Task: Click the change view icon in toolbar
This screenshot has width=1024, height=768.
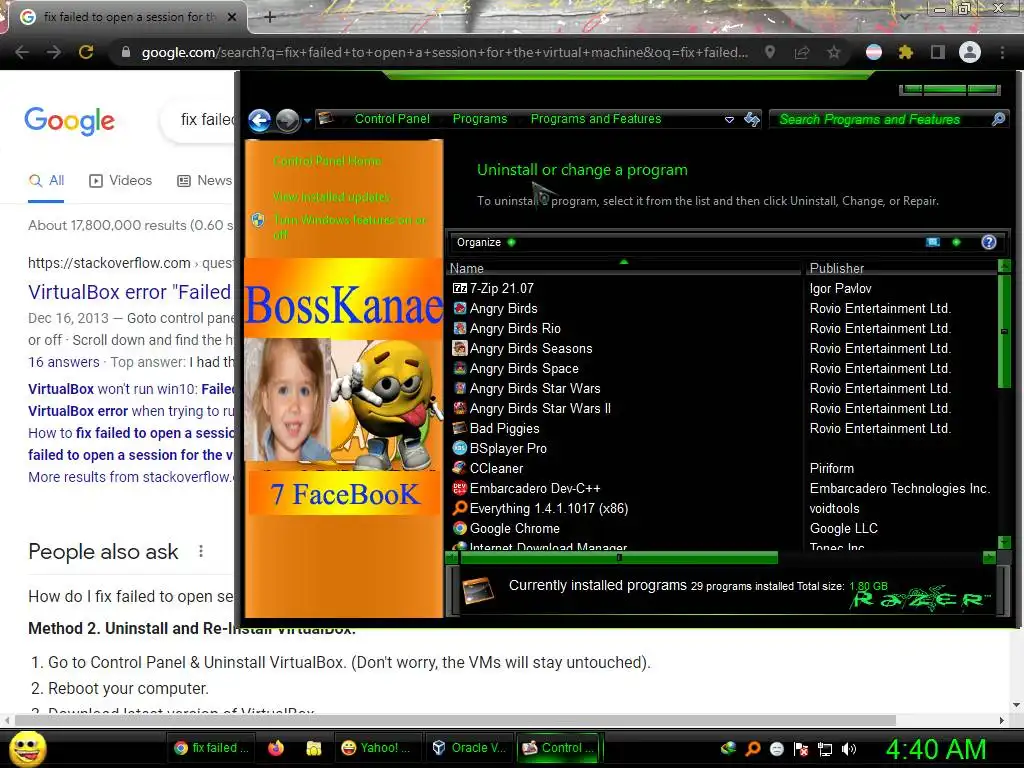Action: [933, 242]
